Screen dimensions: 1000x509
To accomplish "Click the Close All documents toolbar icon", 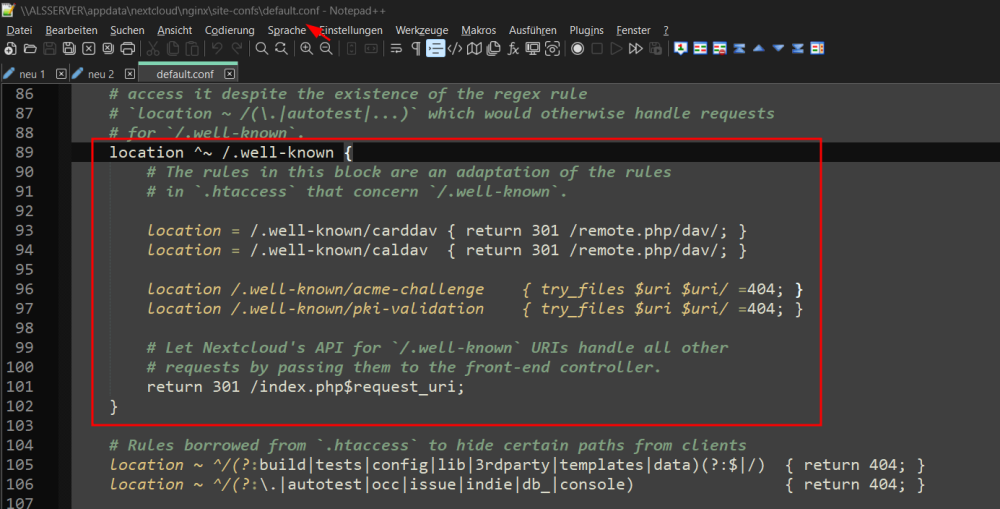I will point(108,48).
